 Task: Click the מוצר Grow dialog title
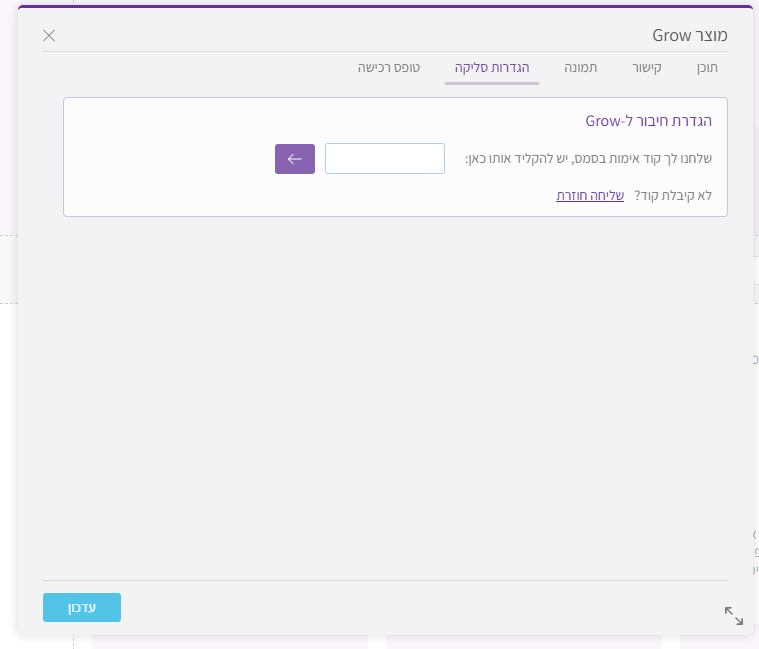[684, 35]
